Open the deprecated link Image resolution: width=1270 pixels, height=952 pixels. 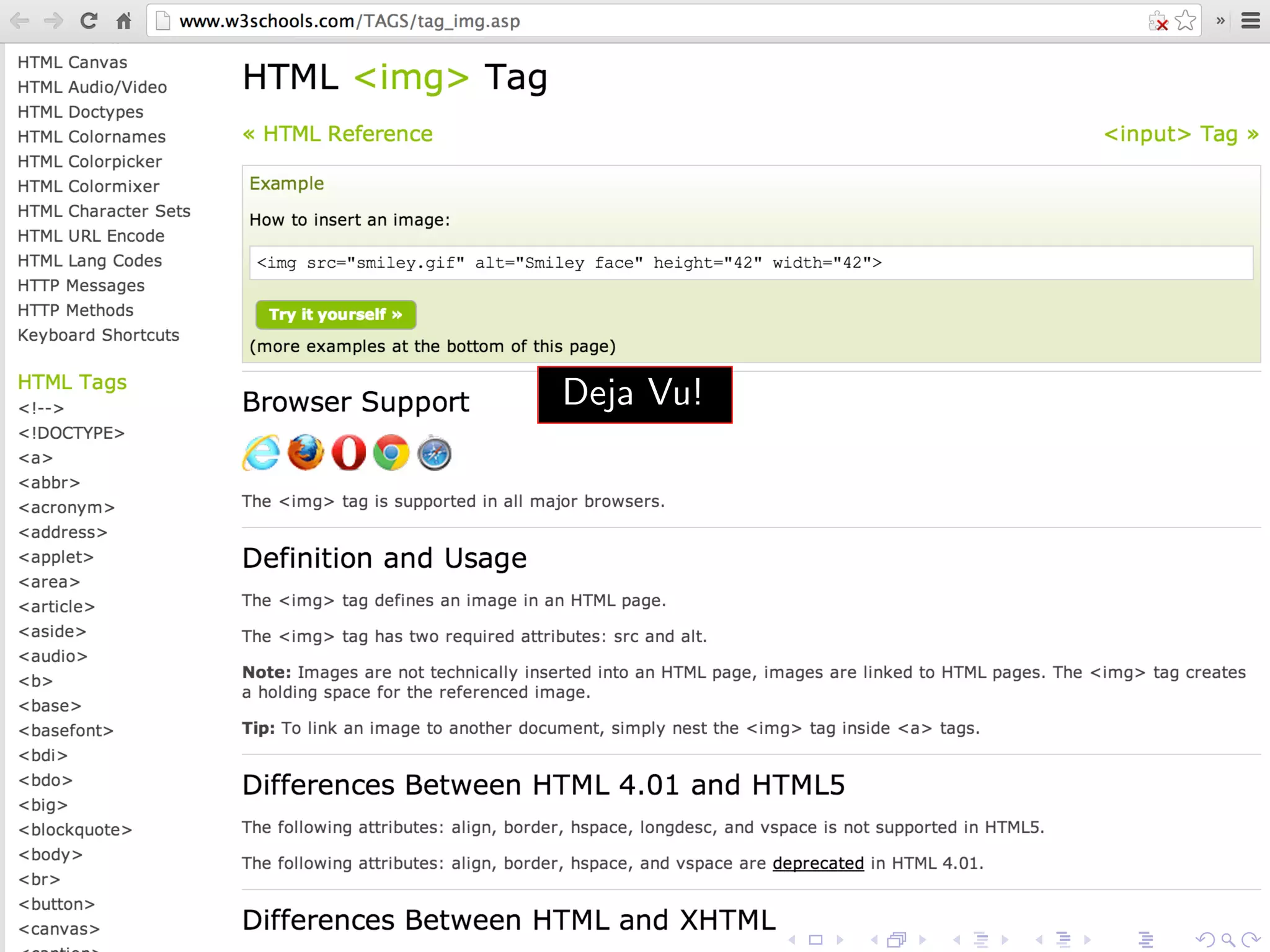pyautogui.click(x=818, y=863)
